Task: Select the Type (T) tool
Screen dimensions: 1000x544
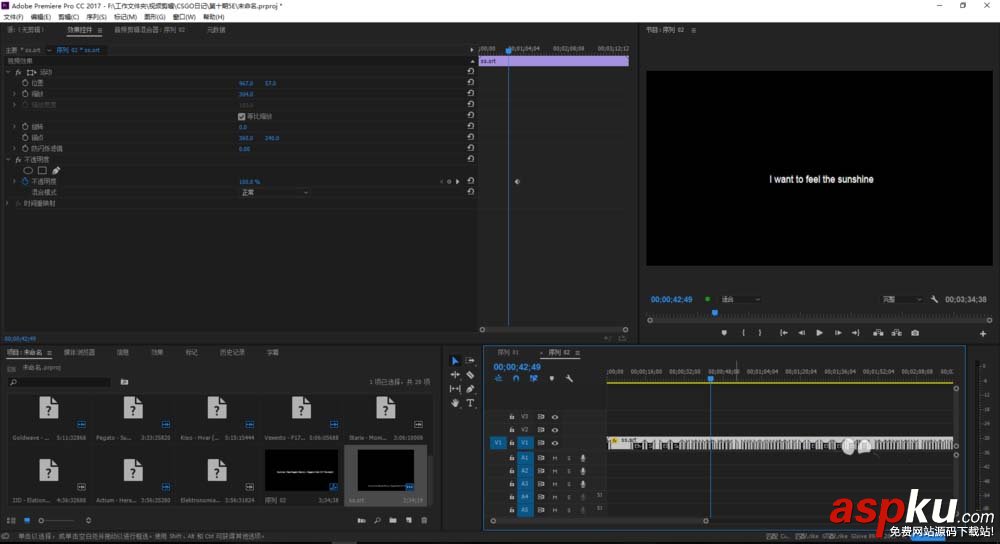Action: pos(470,403)
